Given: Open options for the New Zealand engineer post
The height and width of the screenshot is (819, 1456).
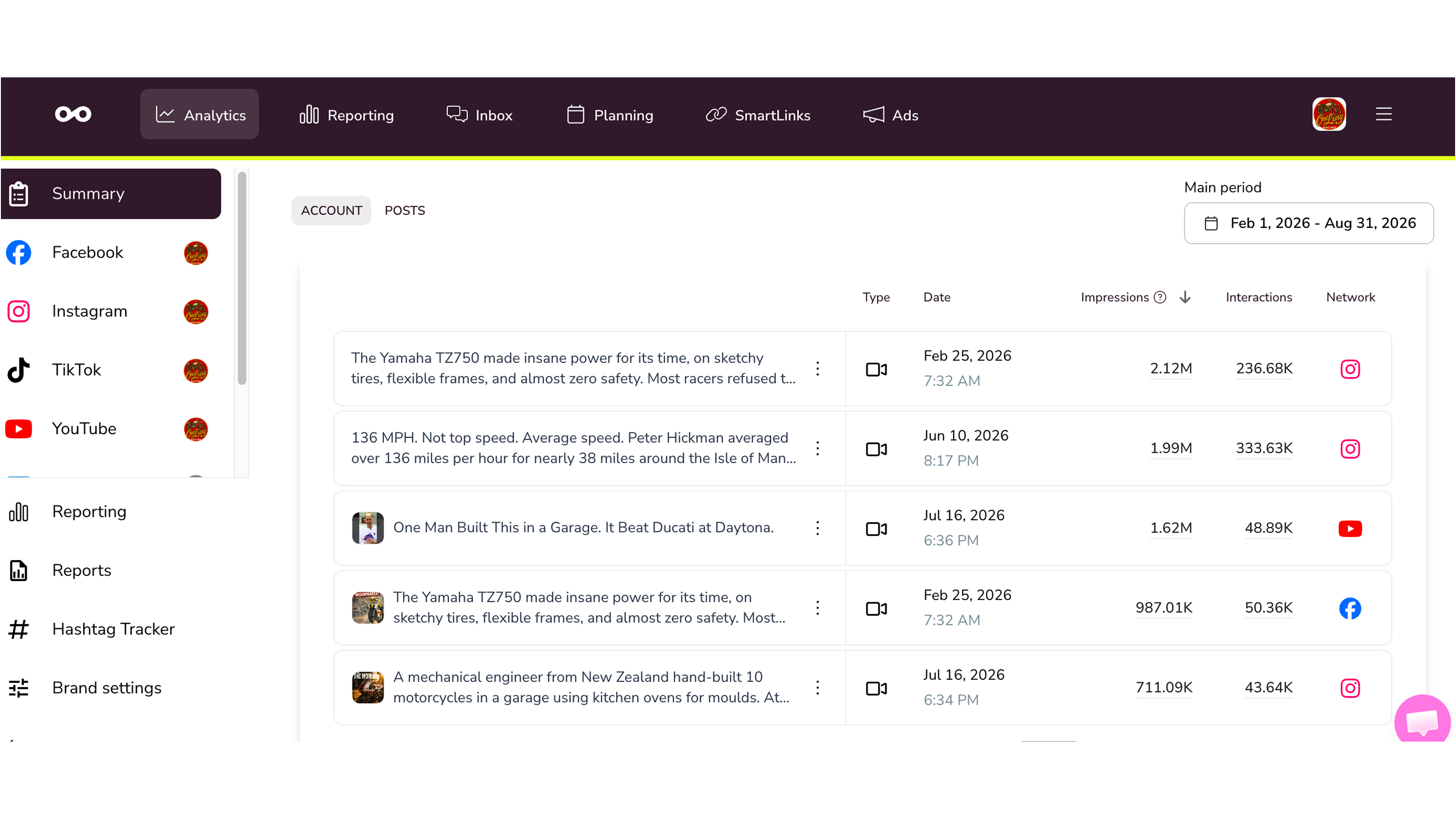Looking at the screenshot, I should [817, 688].
